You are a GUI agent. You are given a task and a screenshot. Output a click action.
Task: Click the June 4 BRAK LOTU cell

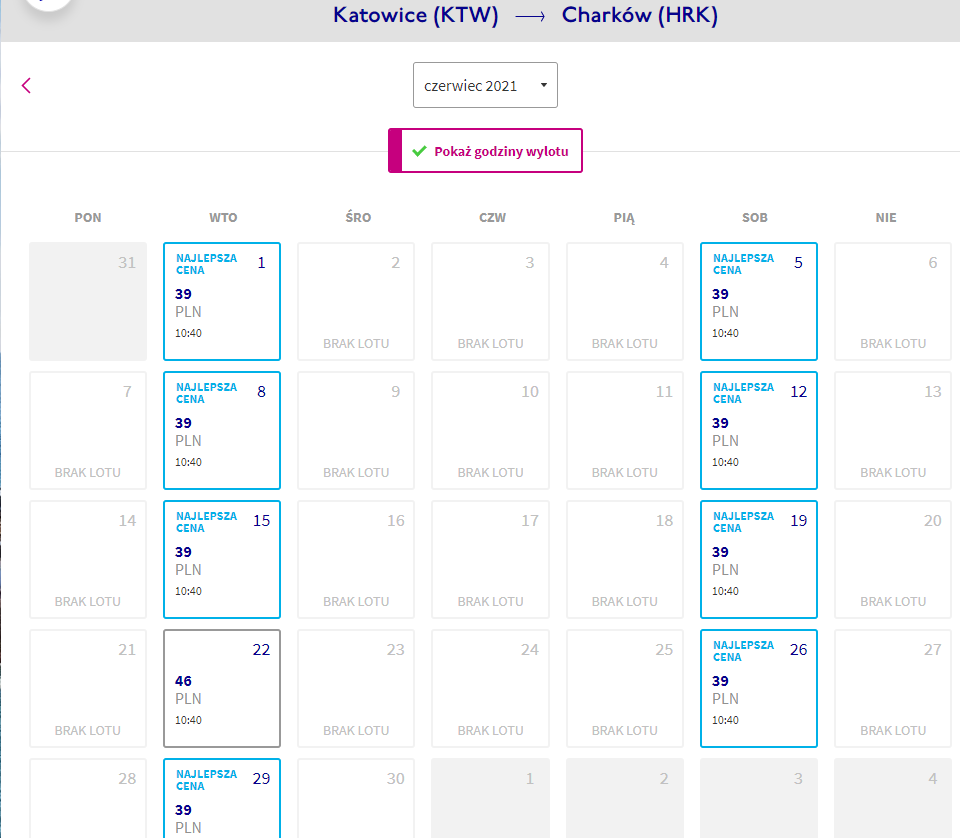point(624,301)
